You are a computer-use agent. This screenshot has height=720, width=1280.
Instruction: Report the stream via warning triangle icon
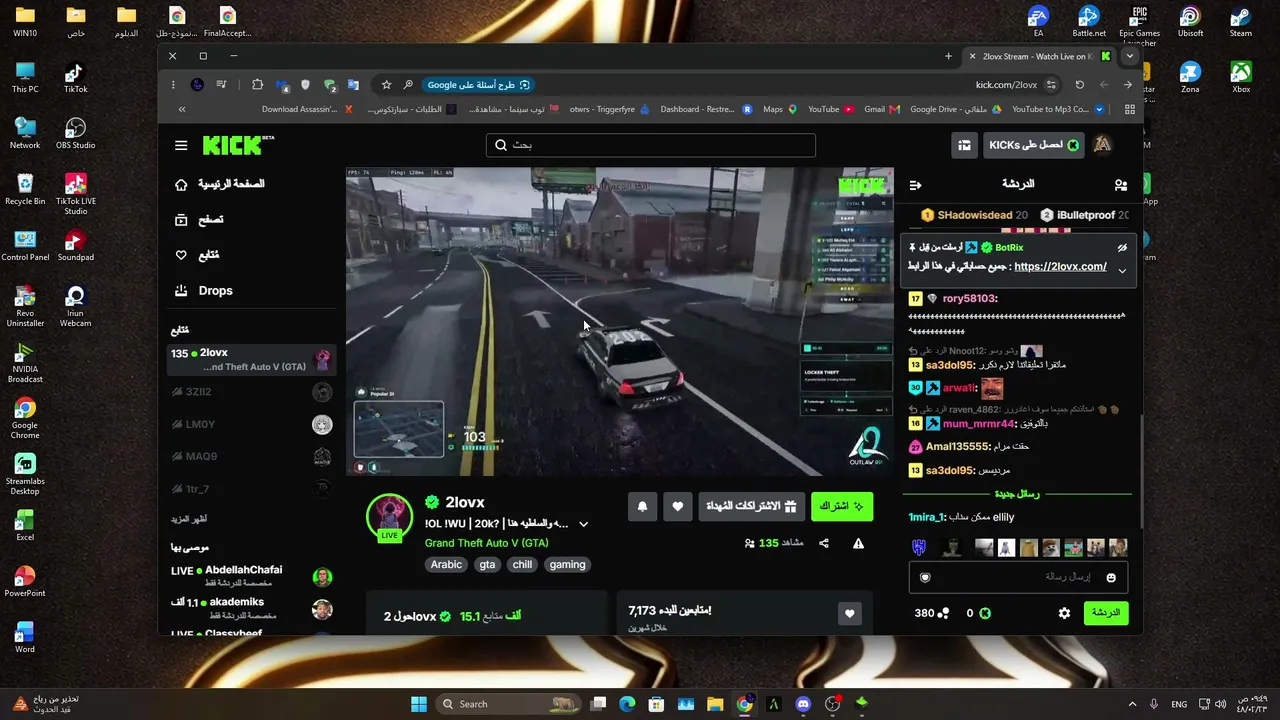[858, 544]
